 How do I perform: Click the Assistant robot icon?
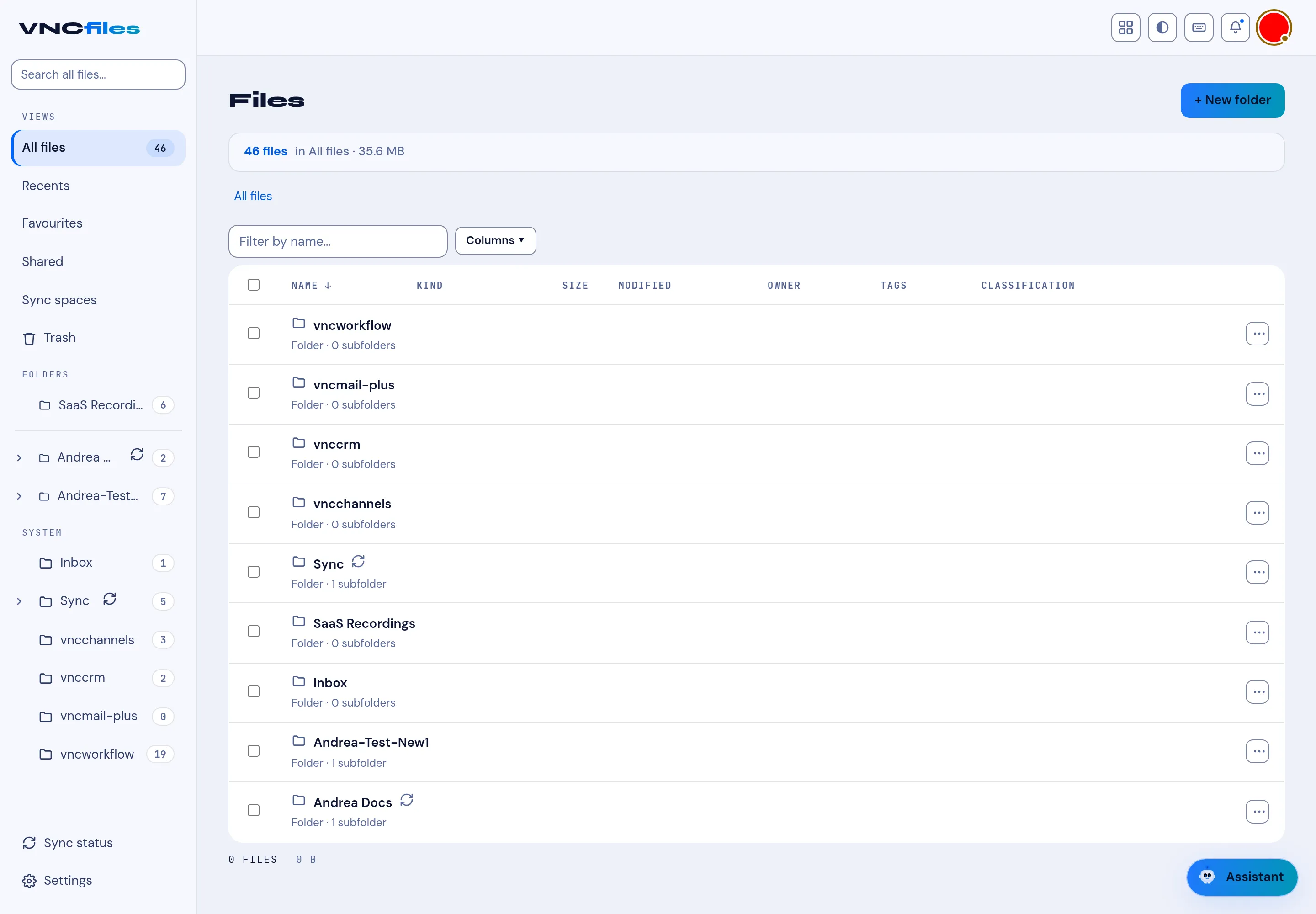(1207, 876)
